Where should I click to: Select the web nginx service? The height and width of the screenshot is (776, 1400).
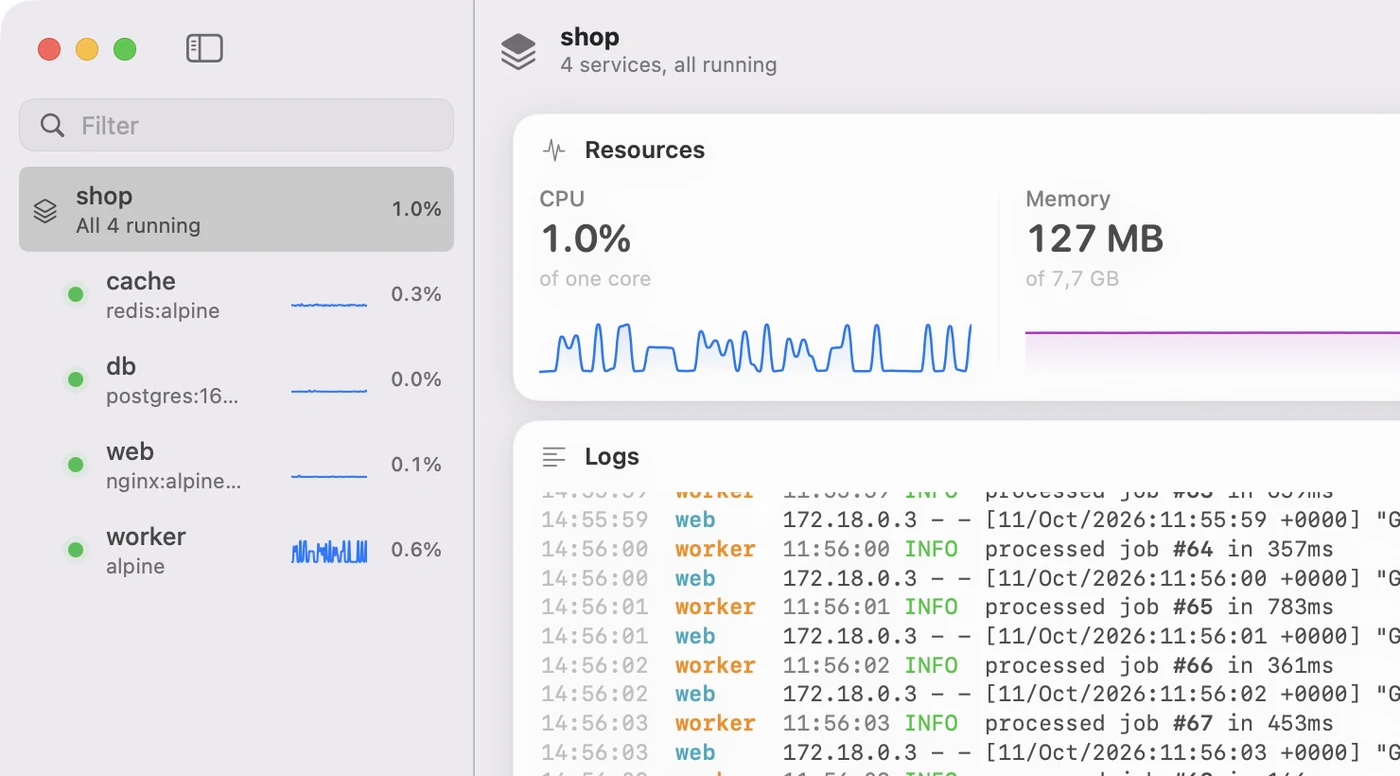click(x=236, y=464)
